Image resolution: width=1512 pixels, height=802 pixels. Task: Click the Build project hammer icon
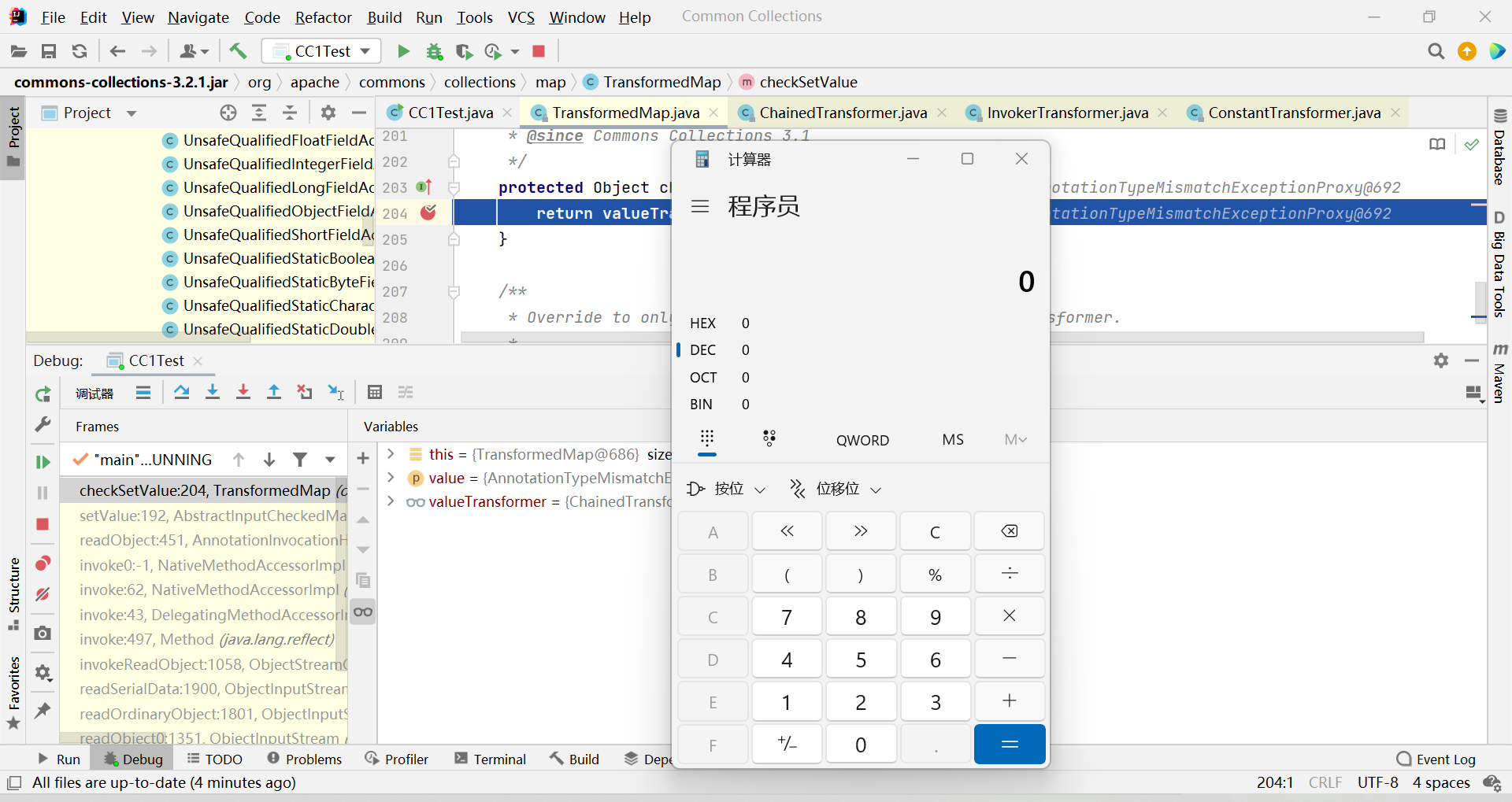pyautogui.click(x=238, y=51)
